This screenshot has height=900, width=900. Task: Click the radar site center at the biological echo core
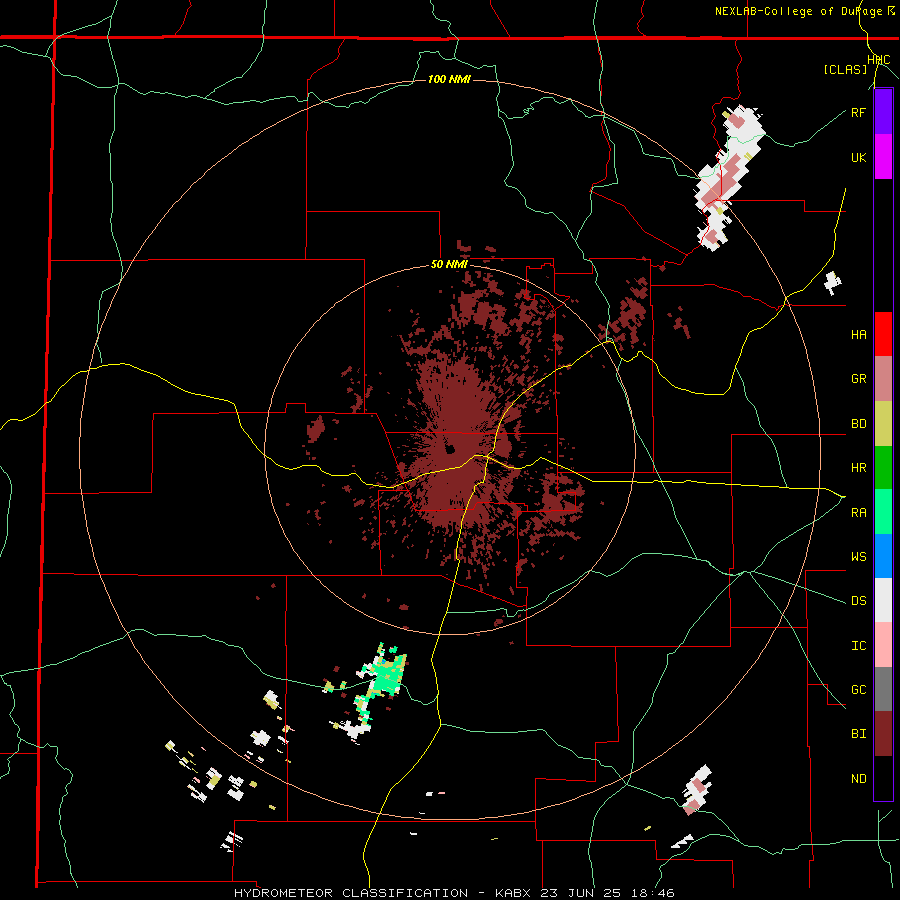tap(450, 449)
